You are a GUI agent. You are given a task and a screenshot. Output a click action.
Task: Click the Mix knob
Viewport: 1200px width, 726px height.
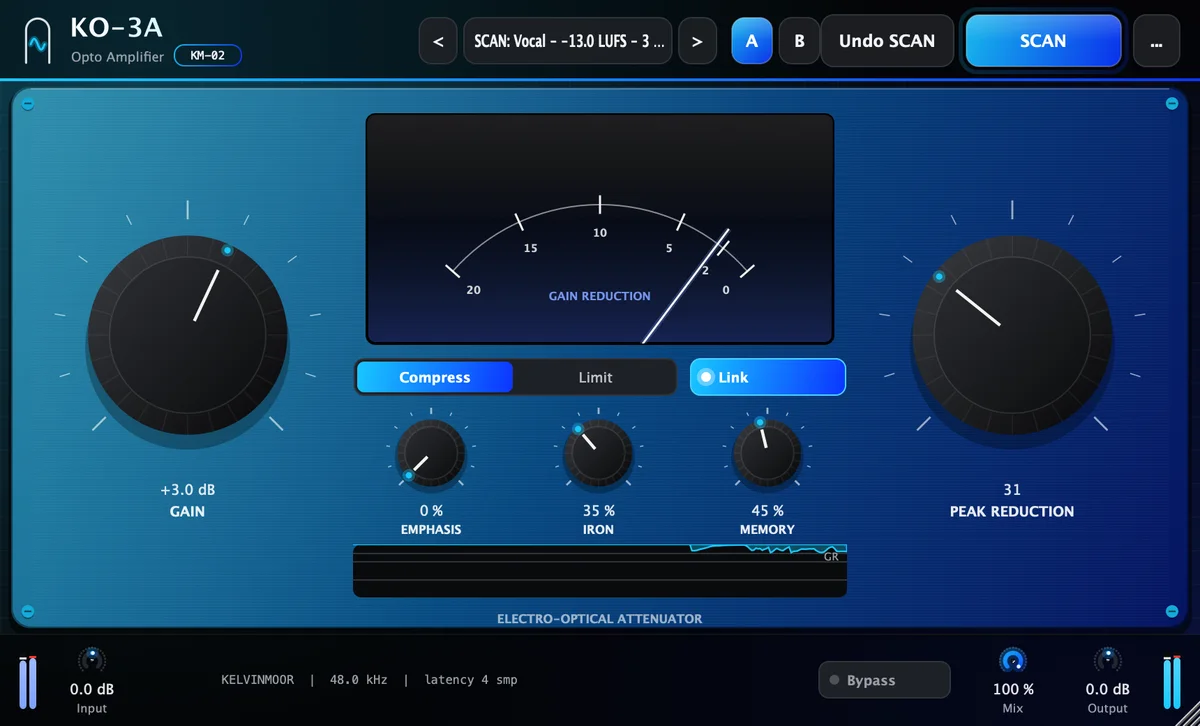click(1013, 660)
